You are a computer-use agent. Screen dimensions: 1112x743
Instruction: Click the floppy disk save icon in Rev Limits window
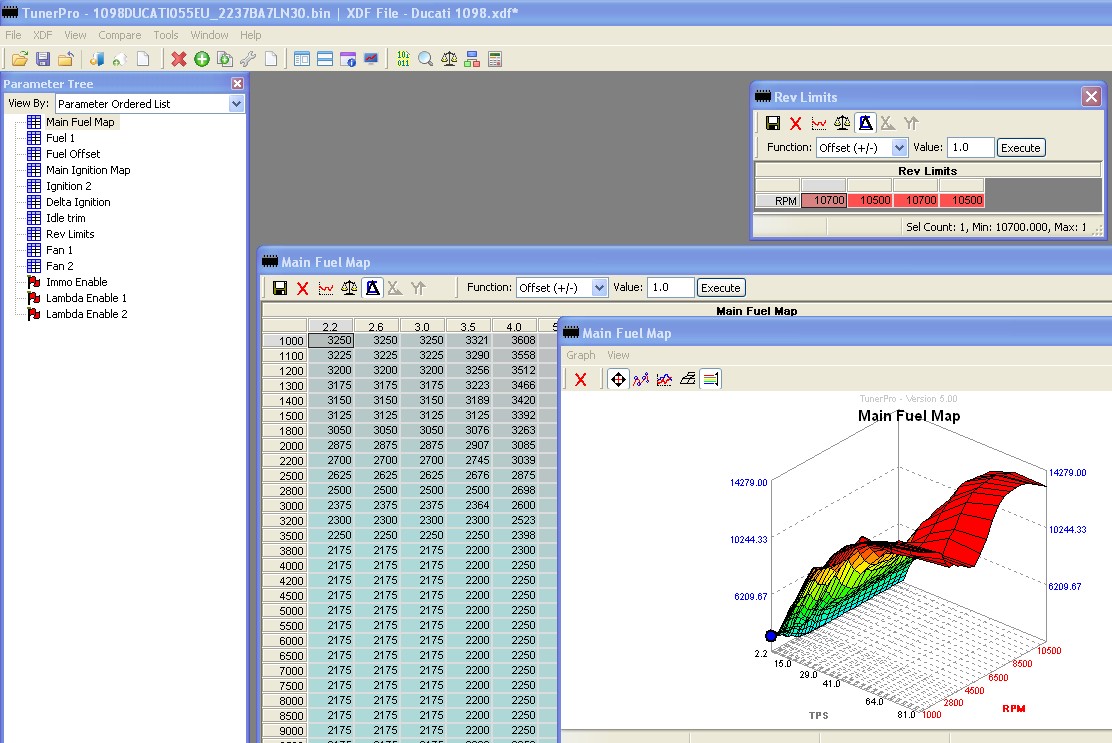[x=773, y=123]
